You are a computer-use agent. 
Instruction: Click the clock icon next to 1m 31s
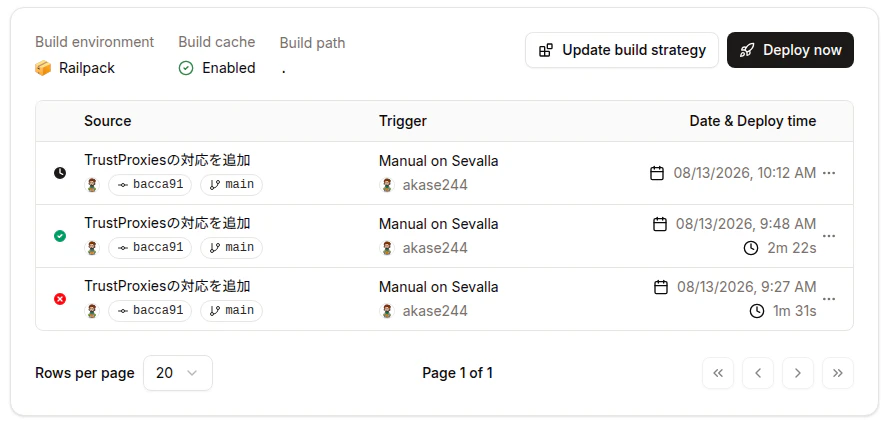[757, 311]
